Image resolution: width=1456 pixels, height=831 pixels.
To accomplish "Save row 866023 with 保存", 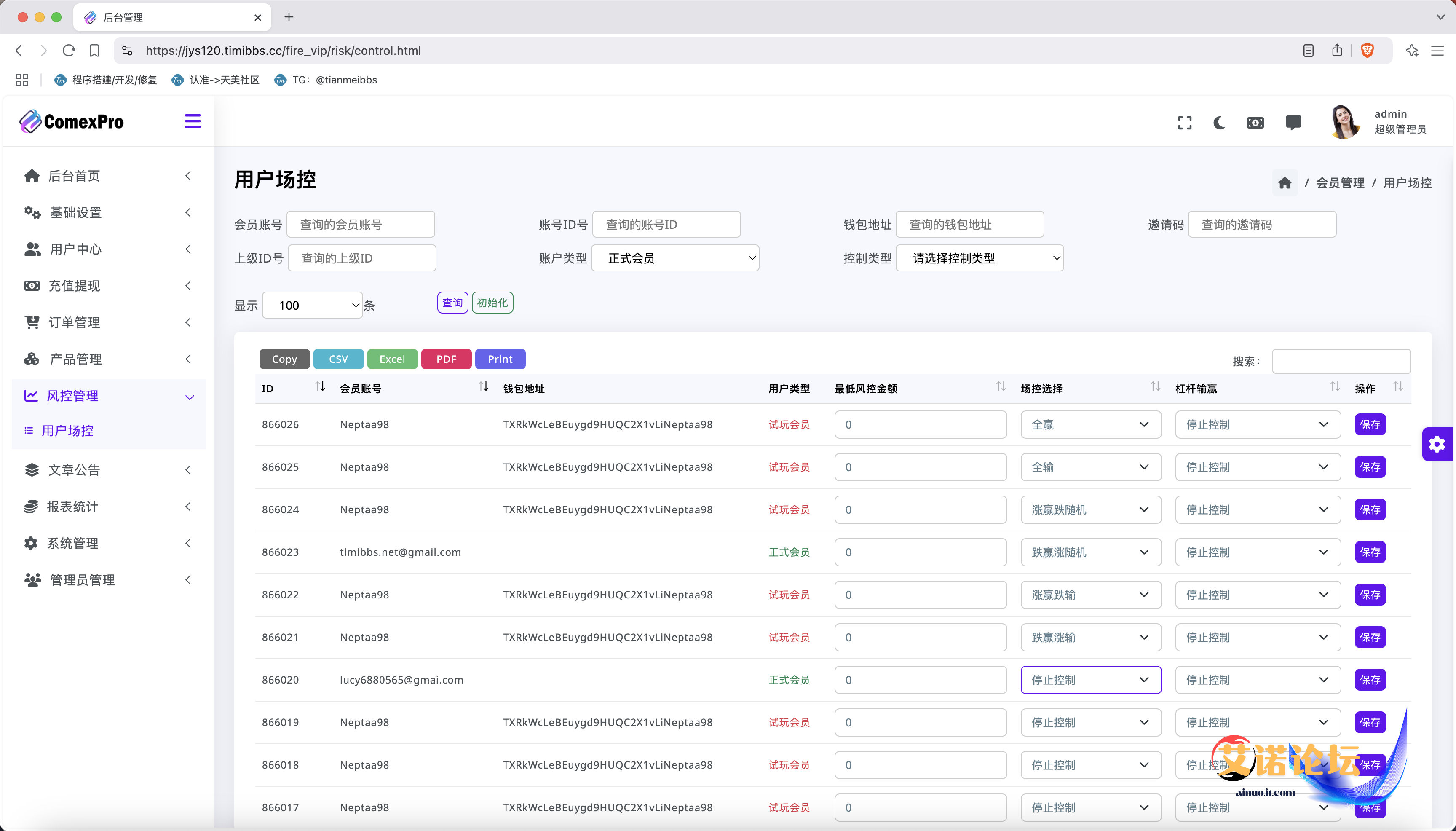I will 1370,552.
